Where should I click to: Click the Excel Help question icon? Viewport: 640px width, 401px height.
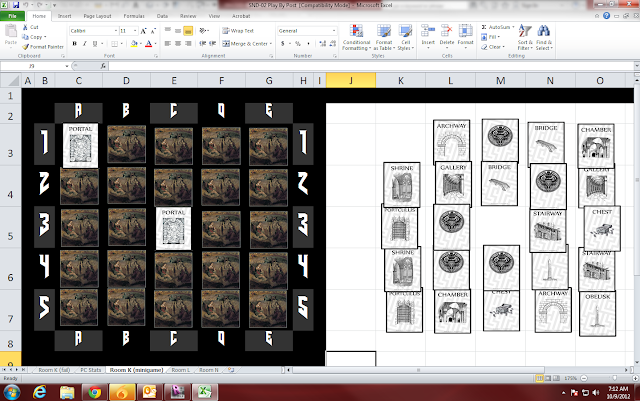(607, 16)
